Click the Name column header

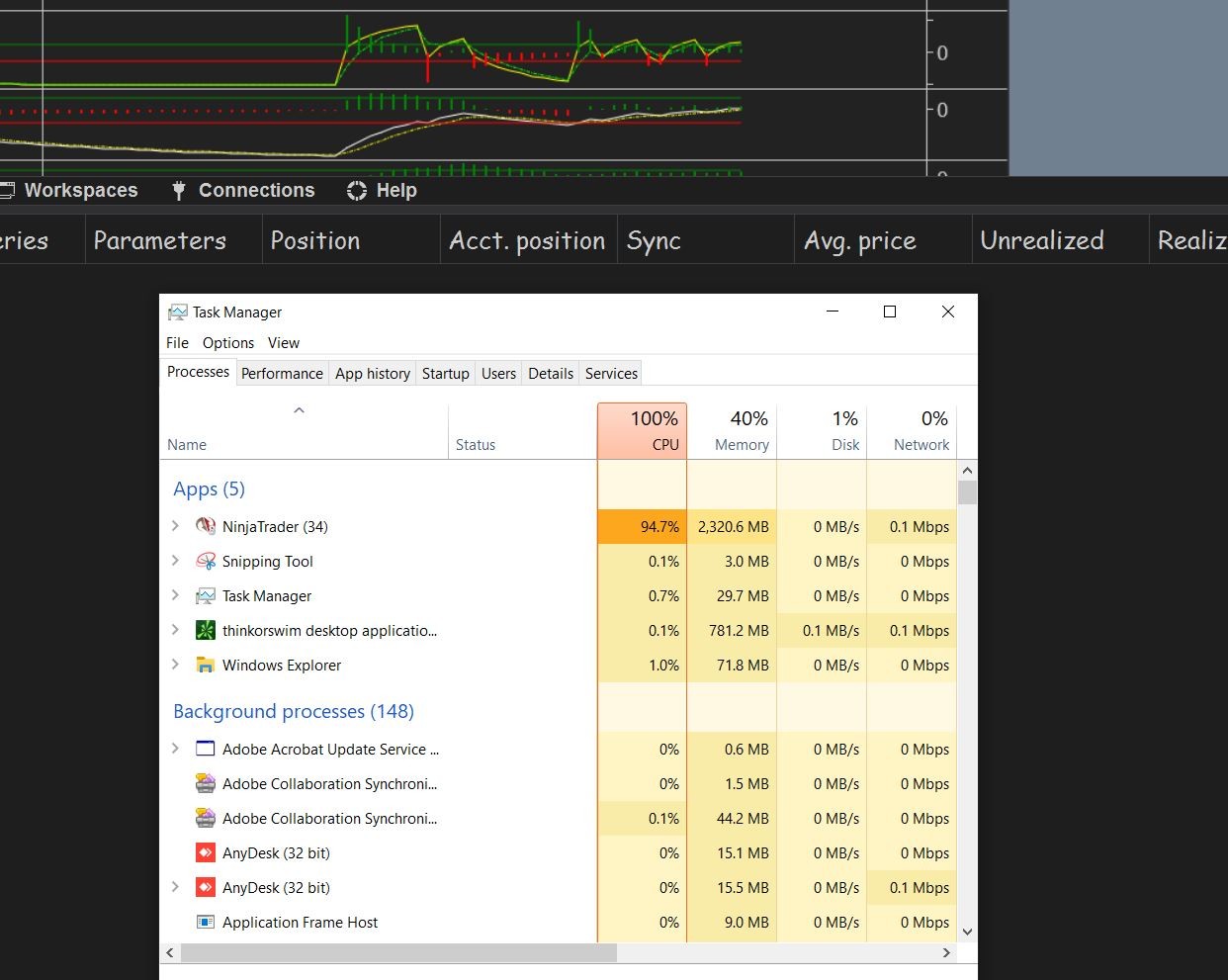[304, 431]
